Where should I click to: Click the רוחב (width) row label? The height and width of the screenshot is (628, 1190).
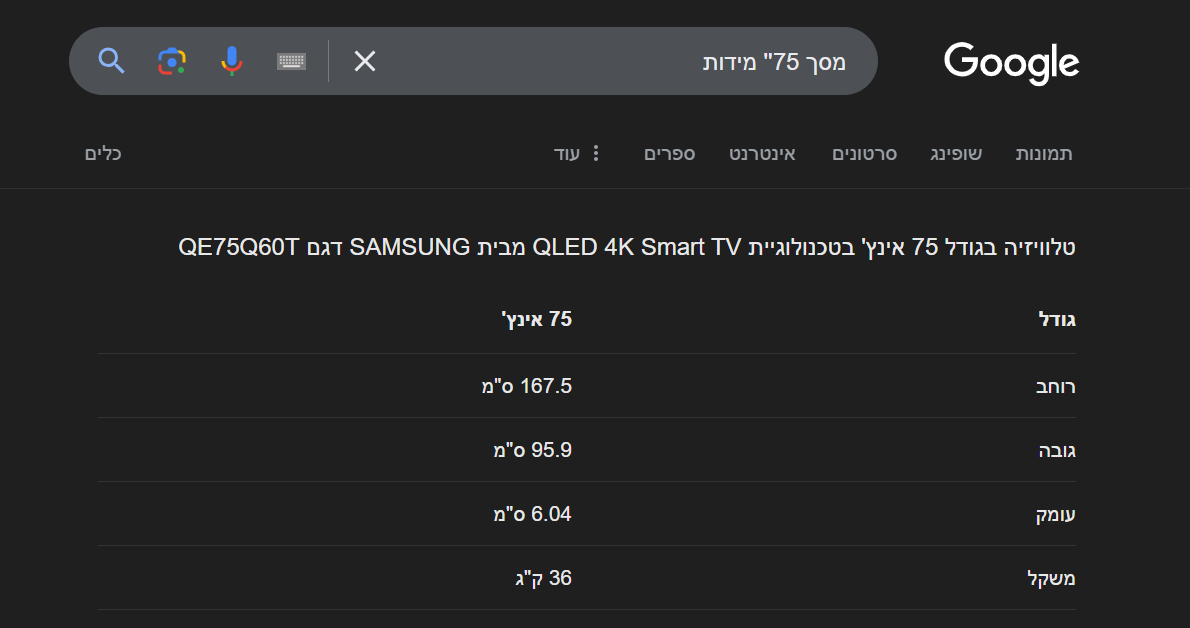pos(1055,386)
